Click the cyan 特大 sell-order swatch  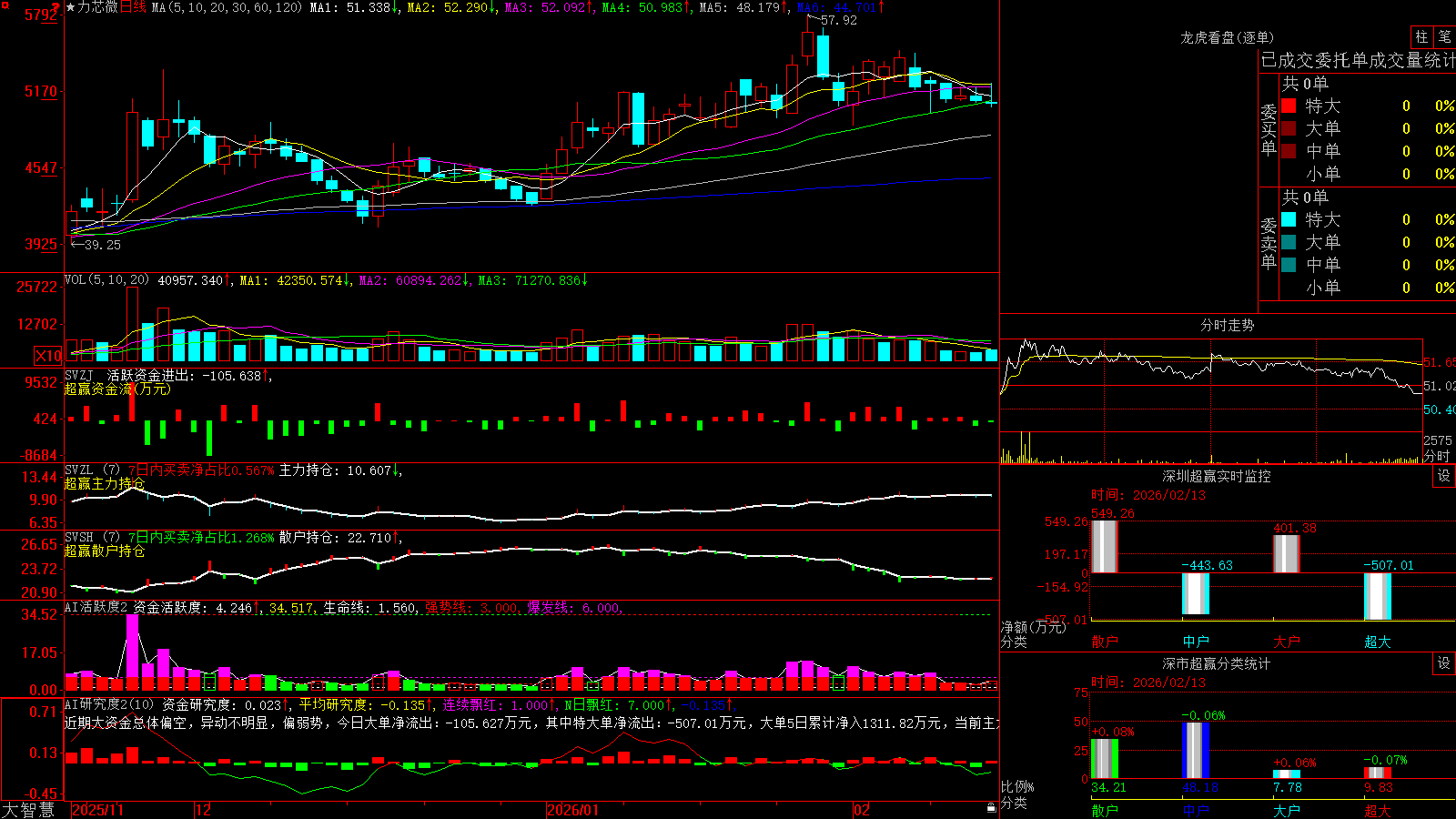(x=1289, y=219)
